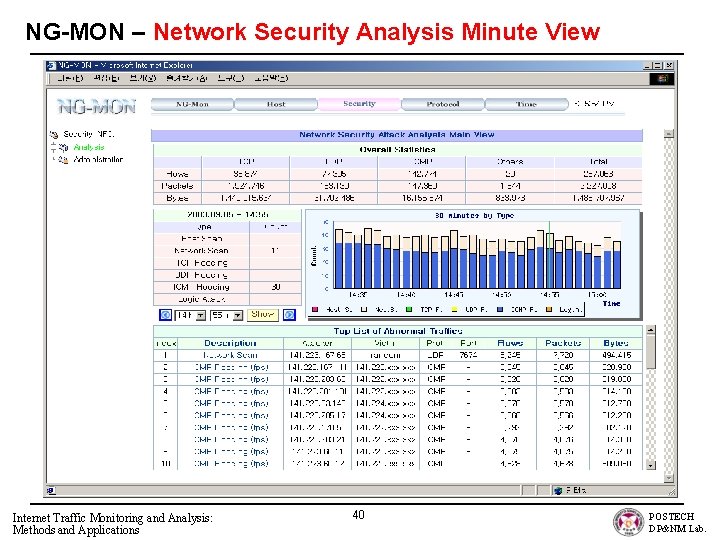The width and height of the screenshot is (720, 540).
Task: Sort the table by the Packets header
Action: click(563, 343)
